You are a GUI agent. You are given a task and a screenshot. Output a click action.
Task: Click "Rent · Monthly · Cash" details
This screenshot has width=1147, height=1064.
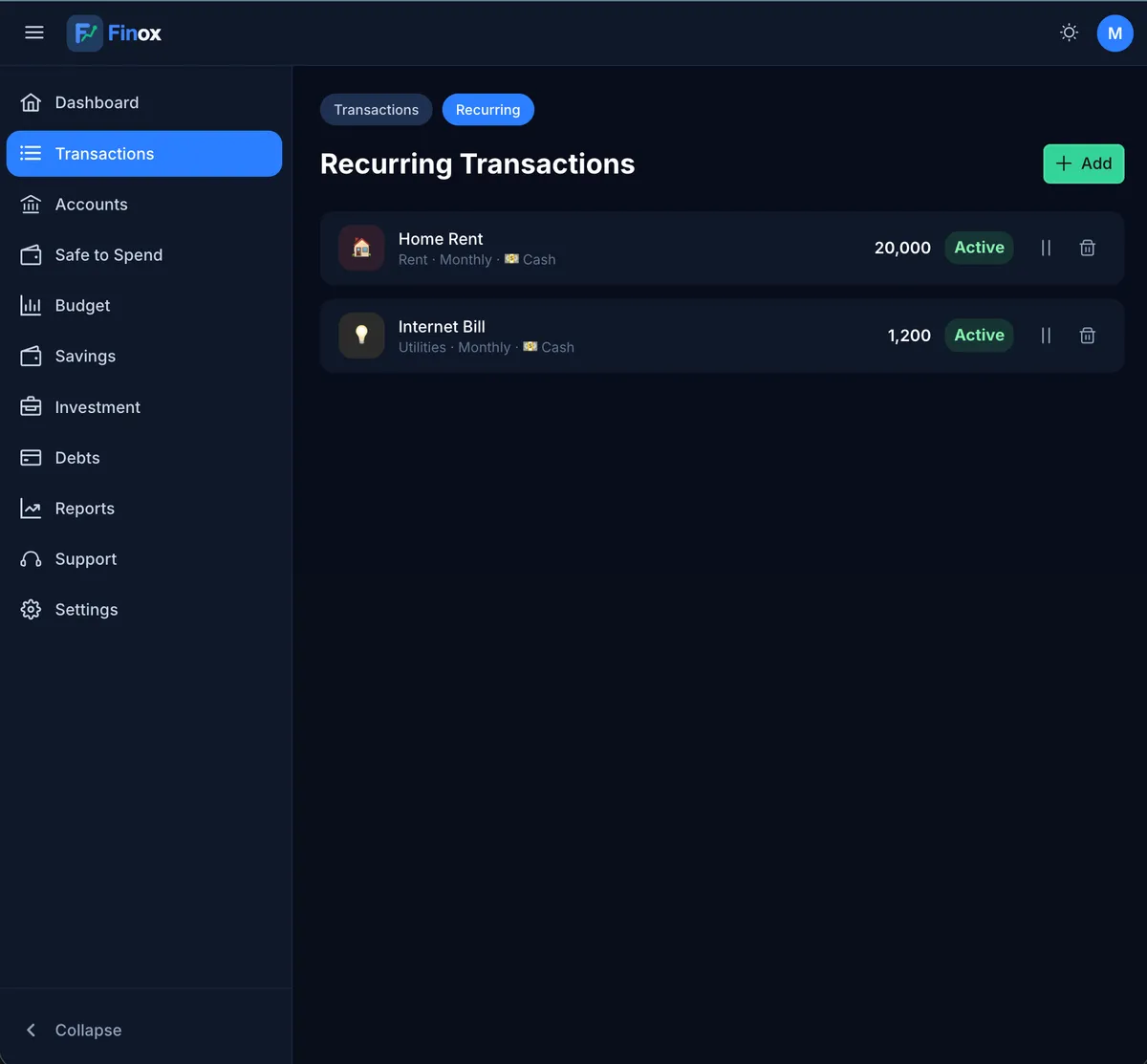477,260
